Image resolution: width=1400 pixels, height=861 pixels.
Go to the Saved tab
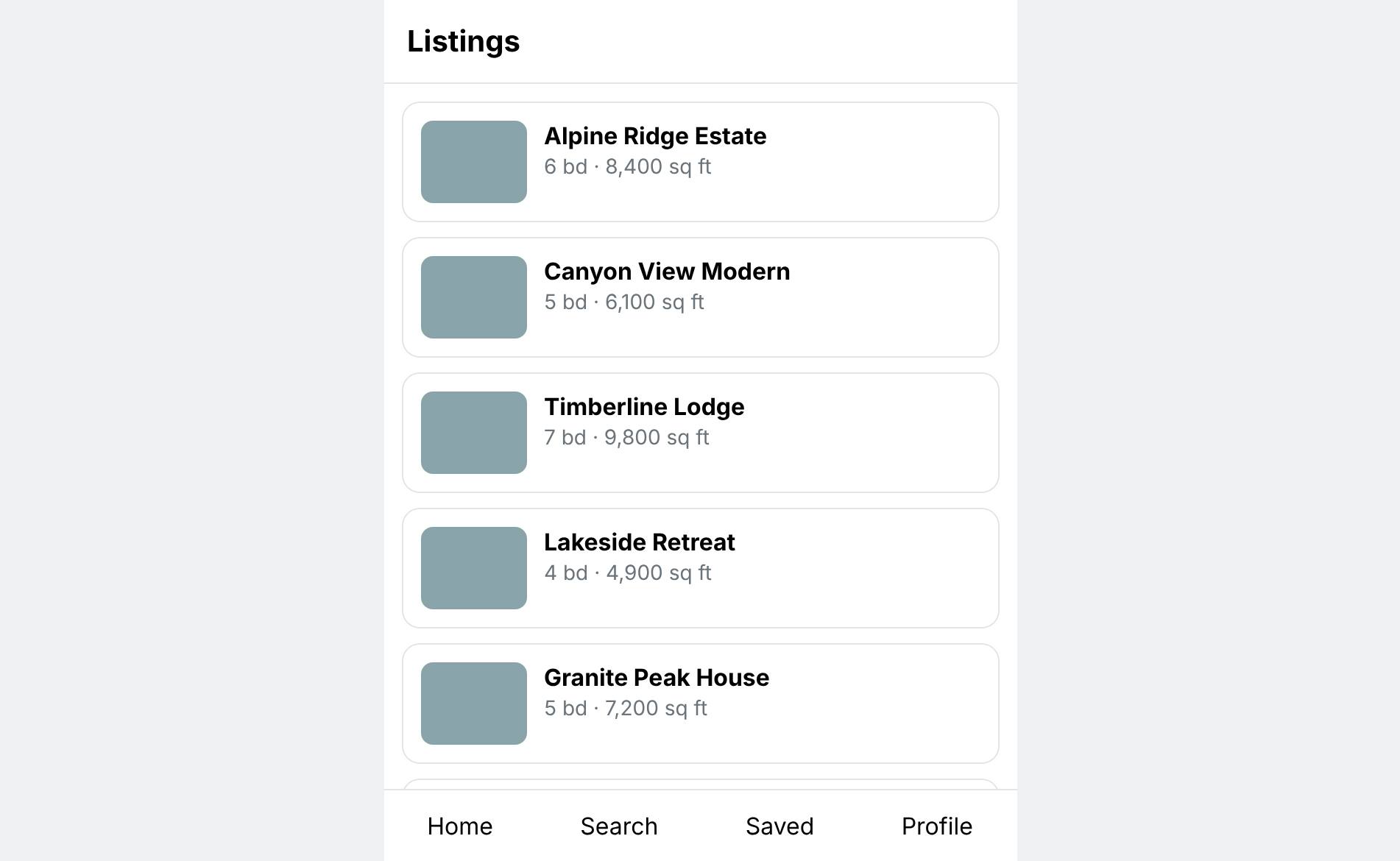pyautogui.click(x=779, y=826)
